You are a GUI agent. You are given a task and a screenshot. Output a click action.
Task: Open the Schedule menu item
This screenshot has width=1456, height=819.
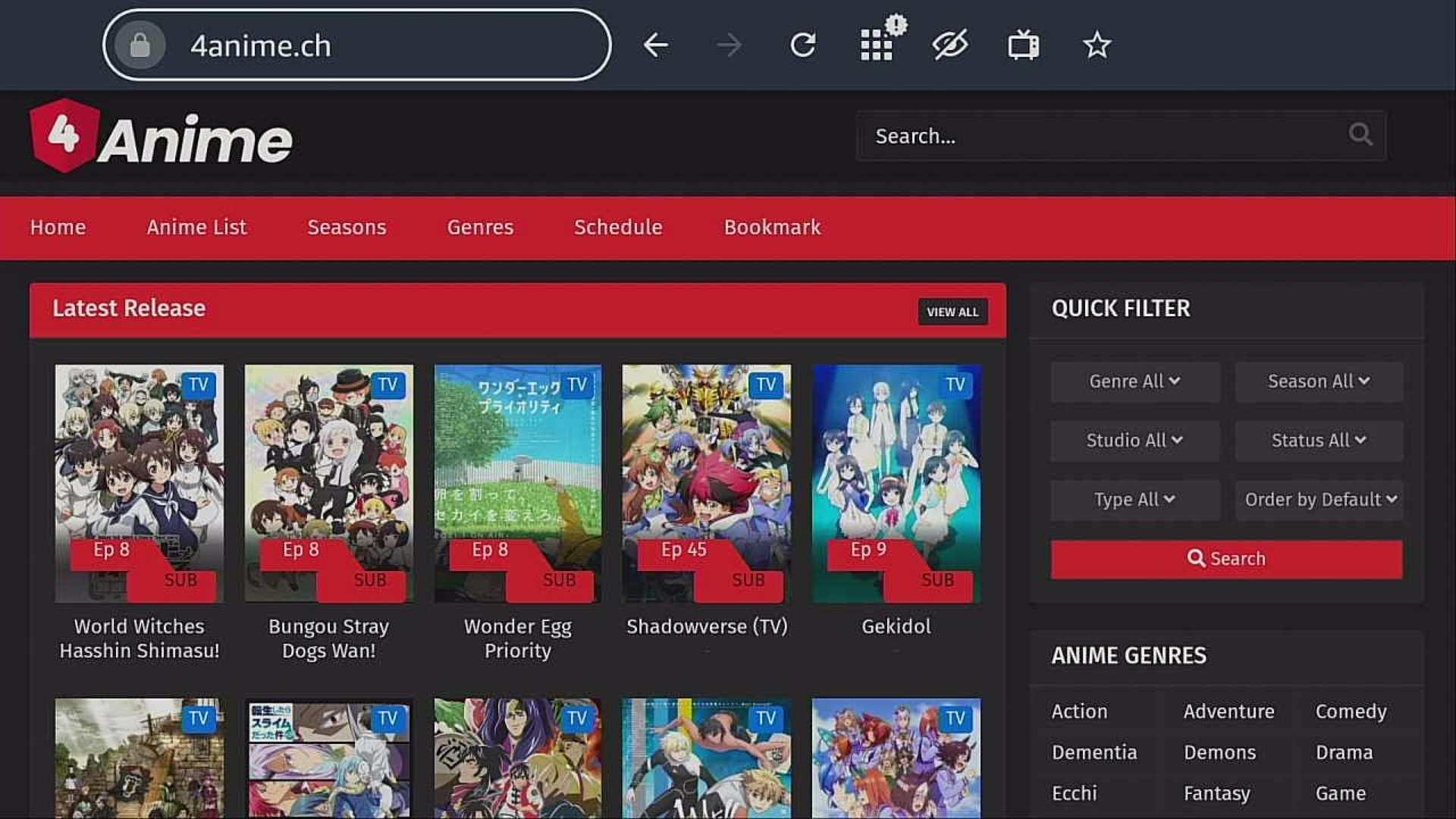coord(618,227)
